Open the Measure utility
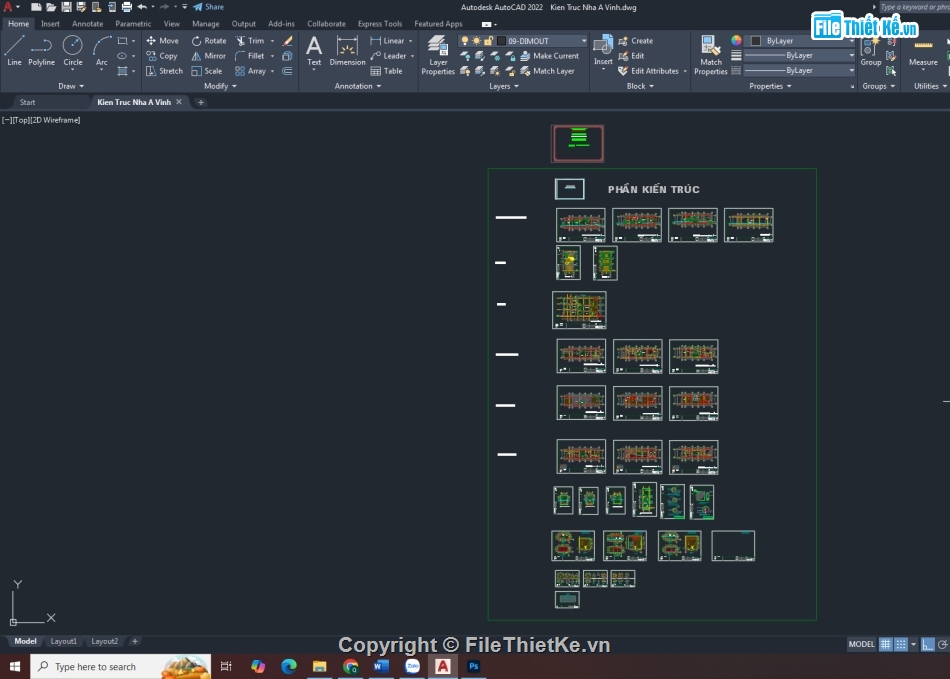Image resolution: width=950 pixels, height=679 pixels. pyautogui.click(x=923, y=50)
